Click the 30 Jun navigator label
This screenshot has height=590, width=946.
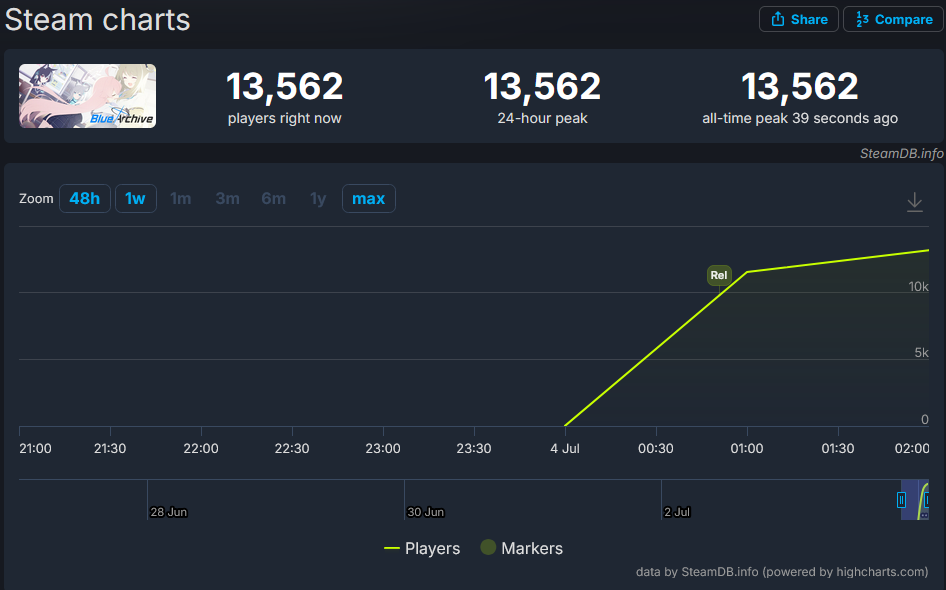425,512
